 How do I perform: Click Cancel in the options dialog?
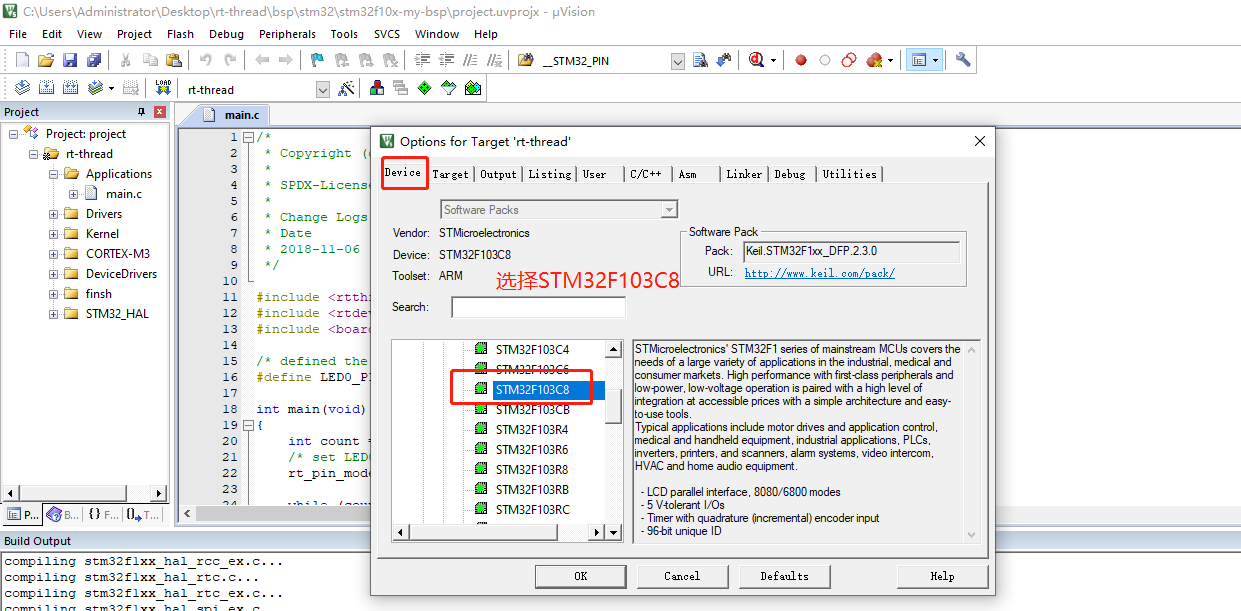682,576
